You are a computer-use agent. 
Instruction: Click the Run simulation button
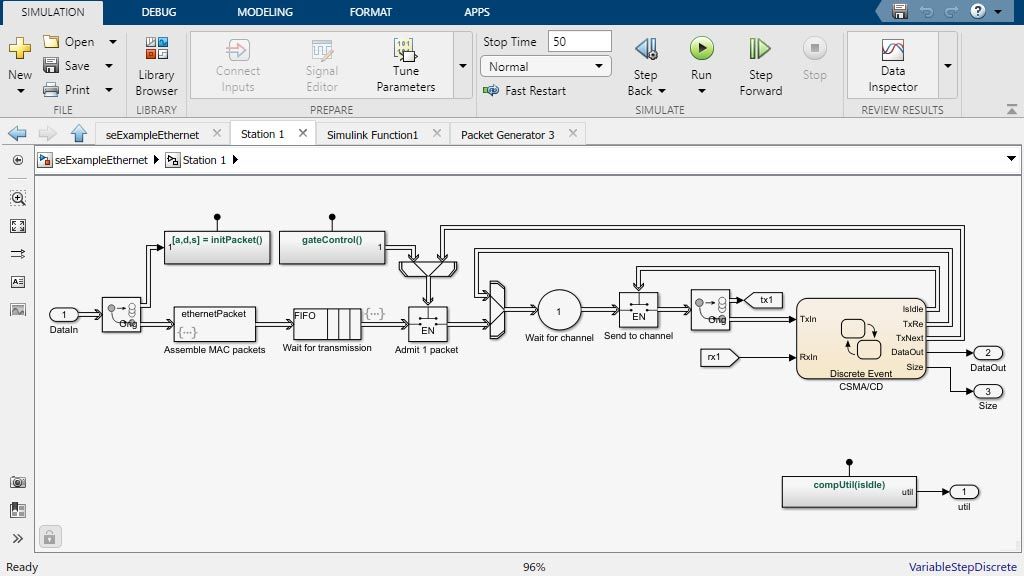coord(701,50)
